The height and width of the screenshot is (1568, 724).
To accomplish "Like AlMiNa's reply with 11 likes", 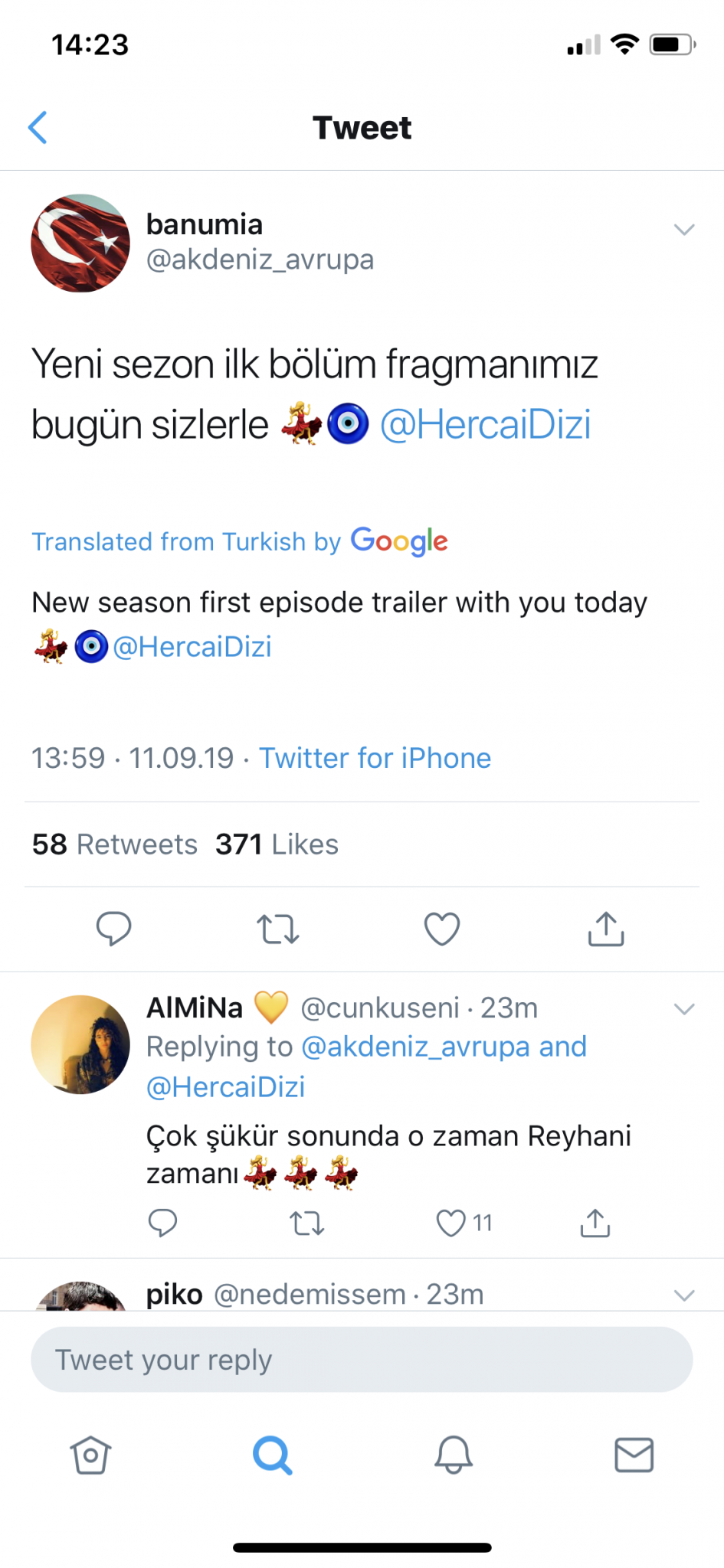I will click(451, 1223).
